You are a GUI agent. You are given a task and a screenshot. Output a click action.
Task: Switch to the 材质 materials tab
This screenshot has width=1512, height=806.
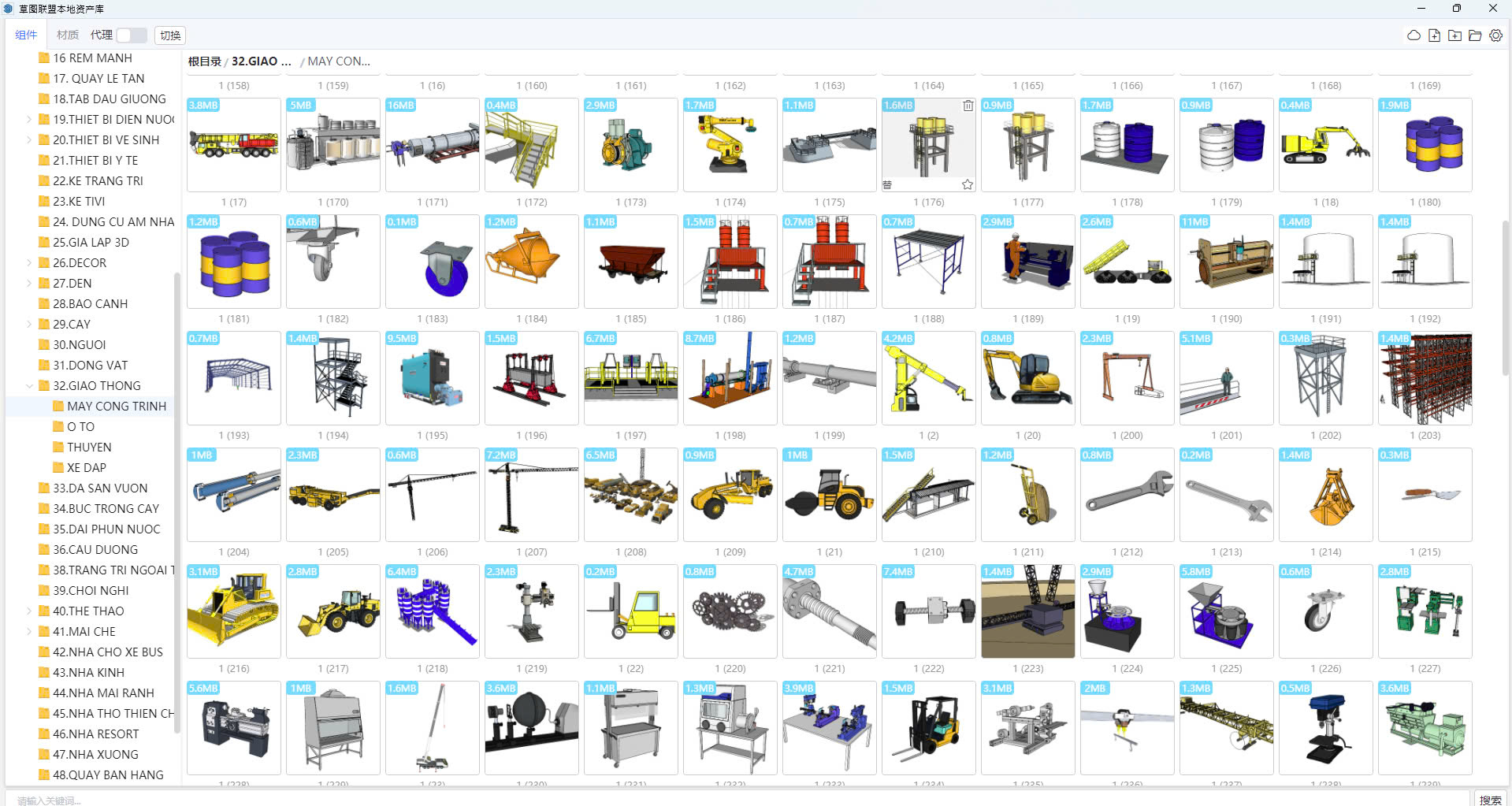point(68,35)
